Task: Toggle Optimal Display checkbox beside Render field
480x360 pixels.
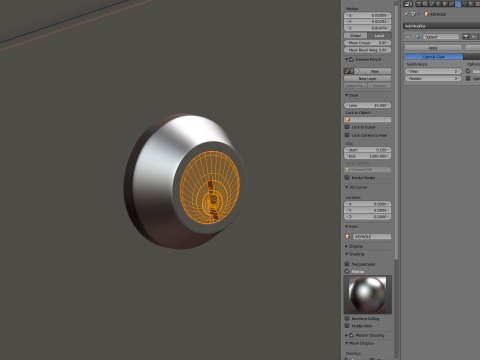Action: (x=468, y=78)
